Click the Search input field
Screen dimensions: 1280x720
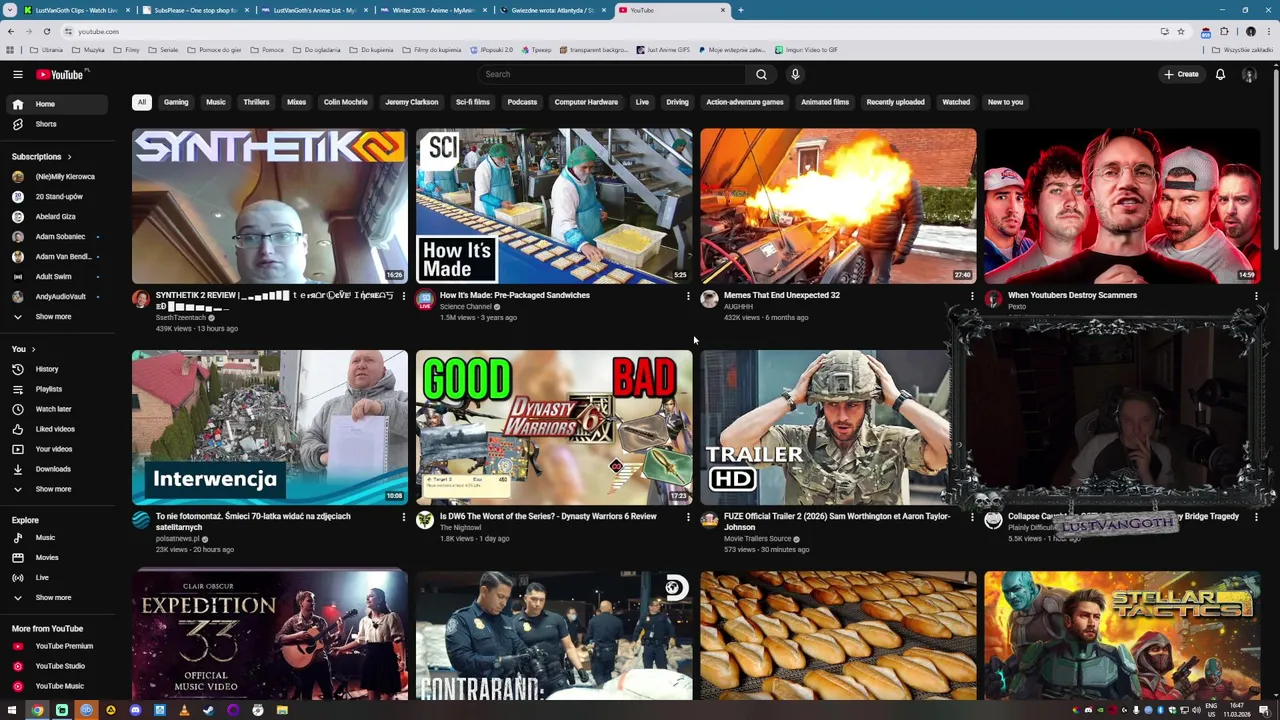(611, 74)
